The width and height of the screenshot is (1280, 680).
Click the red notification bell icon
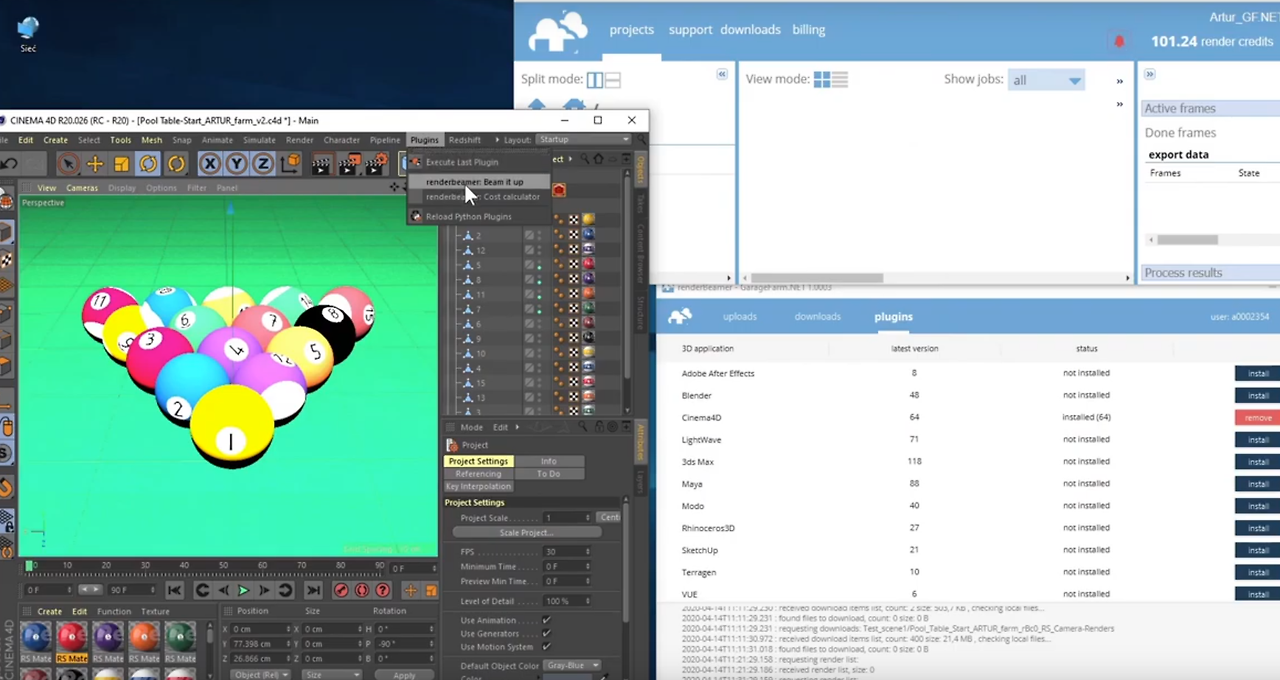(x=1119, y=41)
